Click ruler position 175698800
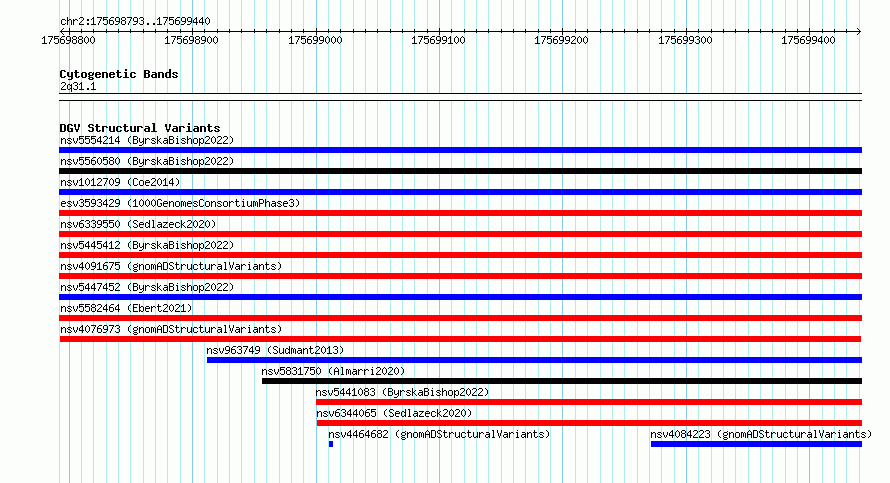This screenshot has height=483, width=890. [68, 40]
